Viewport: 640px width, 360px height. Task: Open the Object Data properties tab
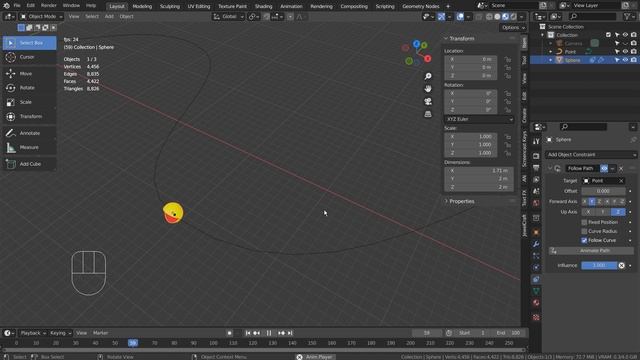pyautogui.click(x=536, y=291)
